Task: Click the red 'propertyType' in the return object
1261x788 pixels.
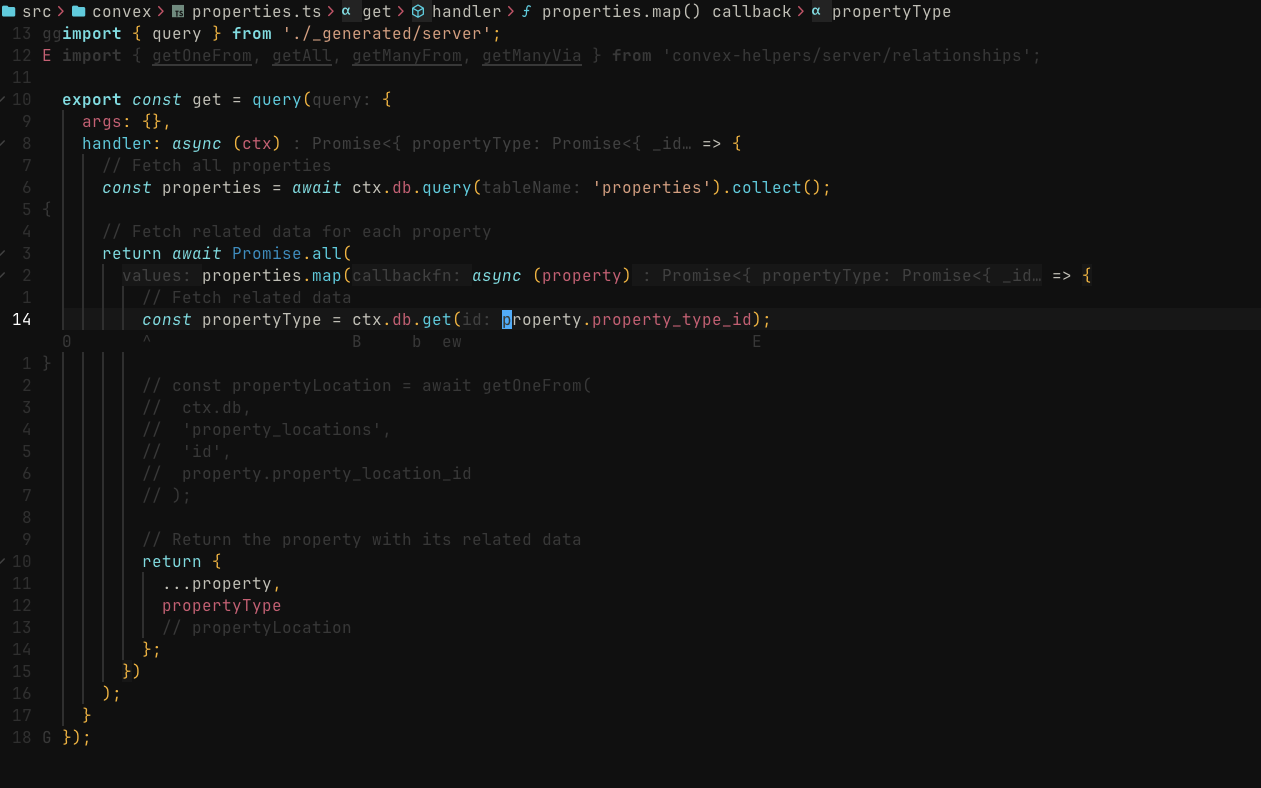Action: (x=222, y=606)
